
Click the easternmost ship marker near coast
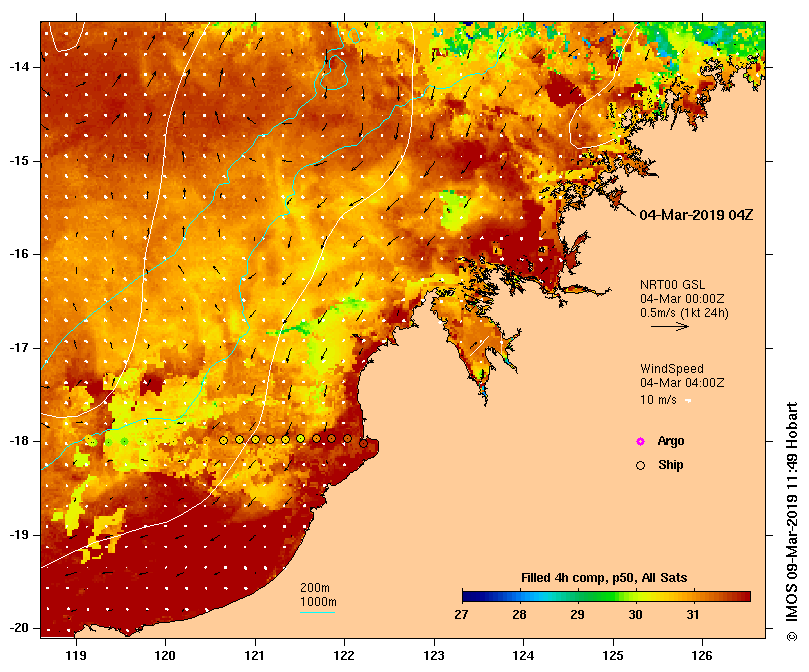pos(363,443)
